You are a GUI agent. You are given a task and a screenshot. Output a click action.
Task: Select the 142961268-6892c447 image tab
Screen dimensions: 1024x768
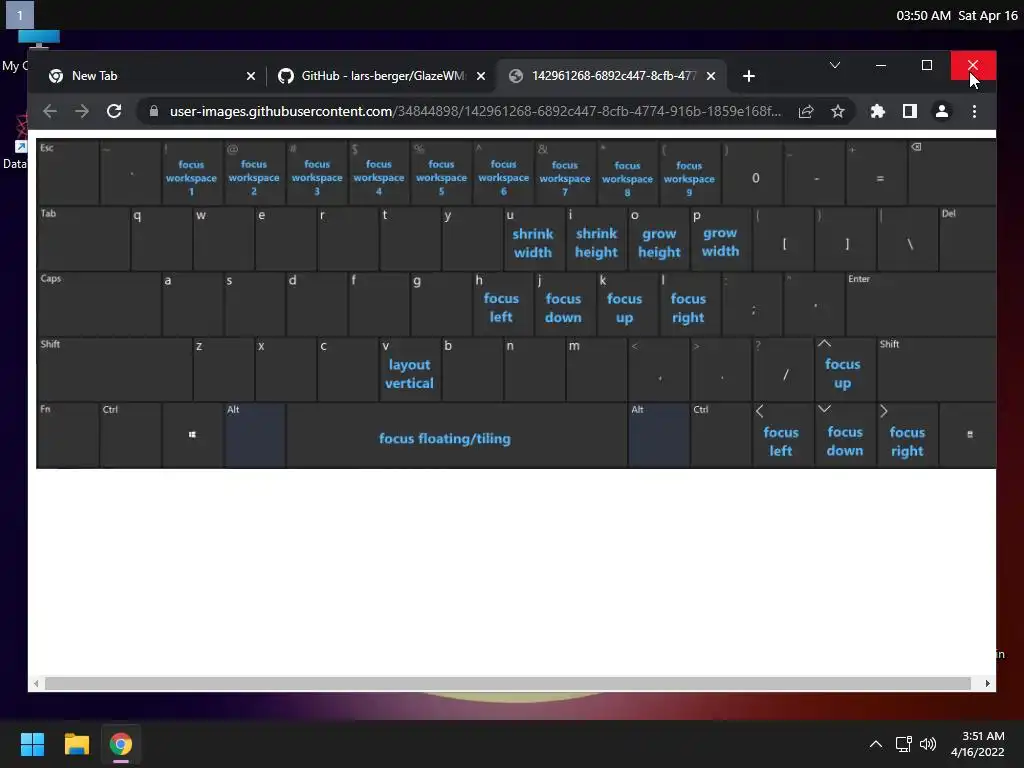tap(612, 76)
